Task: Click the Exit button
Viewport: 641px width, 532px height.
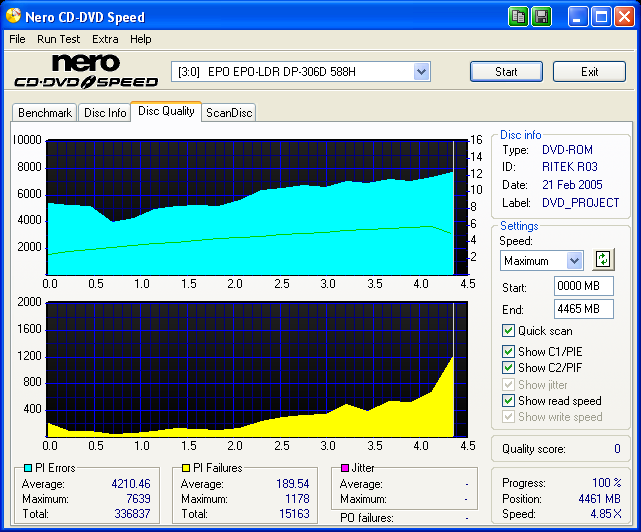Action: point(589,72)
